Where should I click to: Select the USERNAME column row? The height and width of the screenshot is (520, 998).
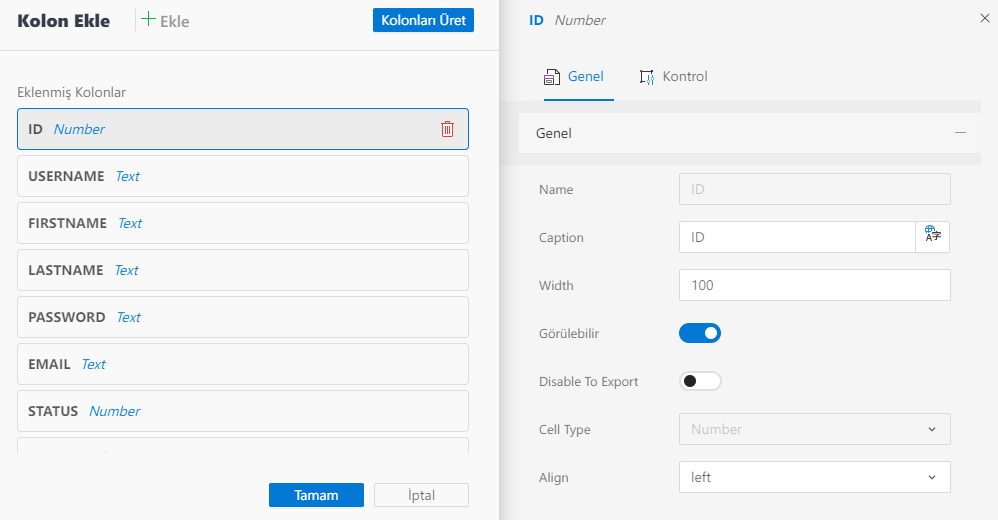(x=242, y=176)
